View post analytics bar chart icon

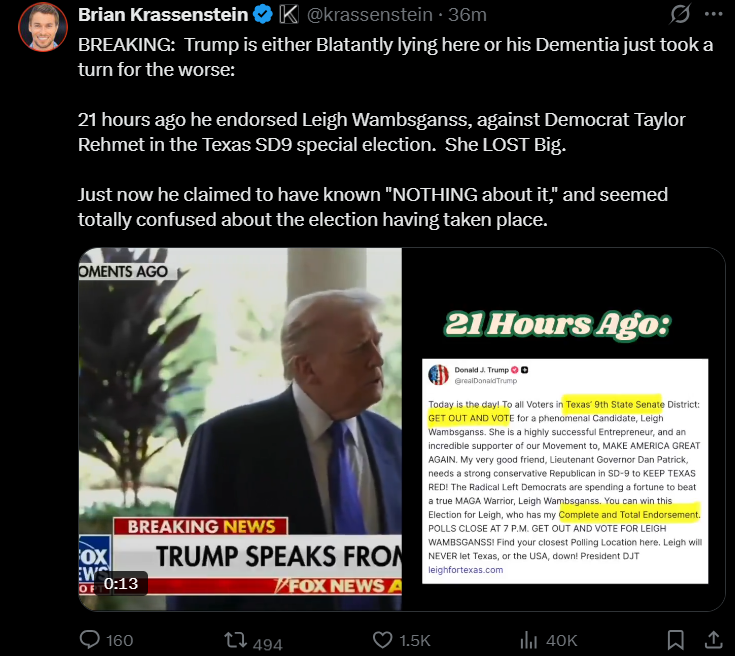pyautogui.click(x=528, y=640)
